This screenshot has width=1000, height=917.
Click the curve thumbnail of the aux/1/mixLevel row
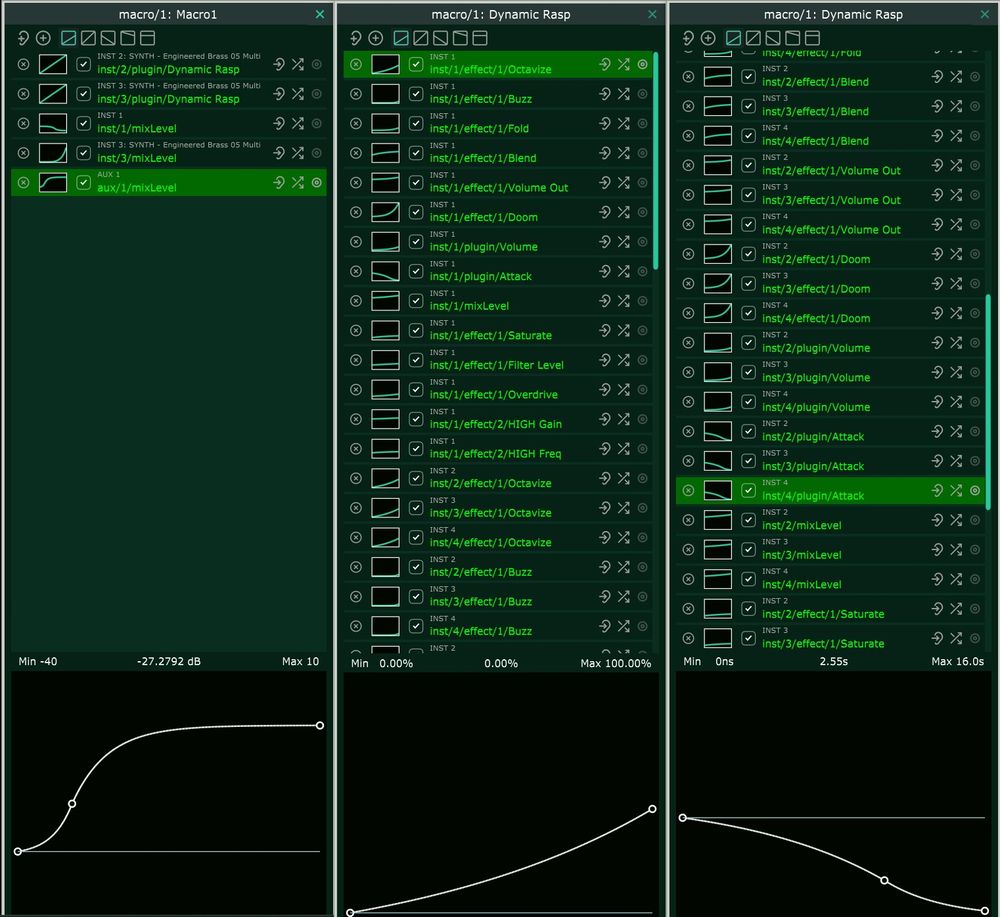pyautogui.click(x=53, y=182)
